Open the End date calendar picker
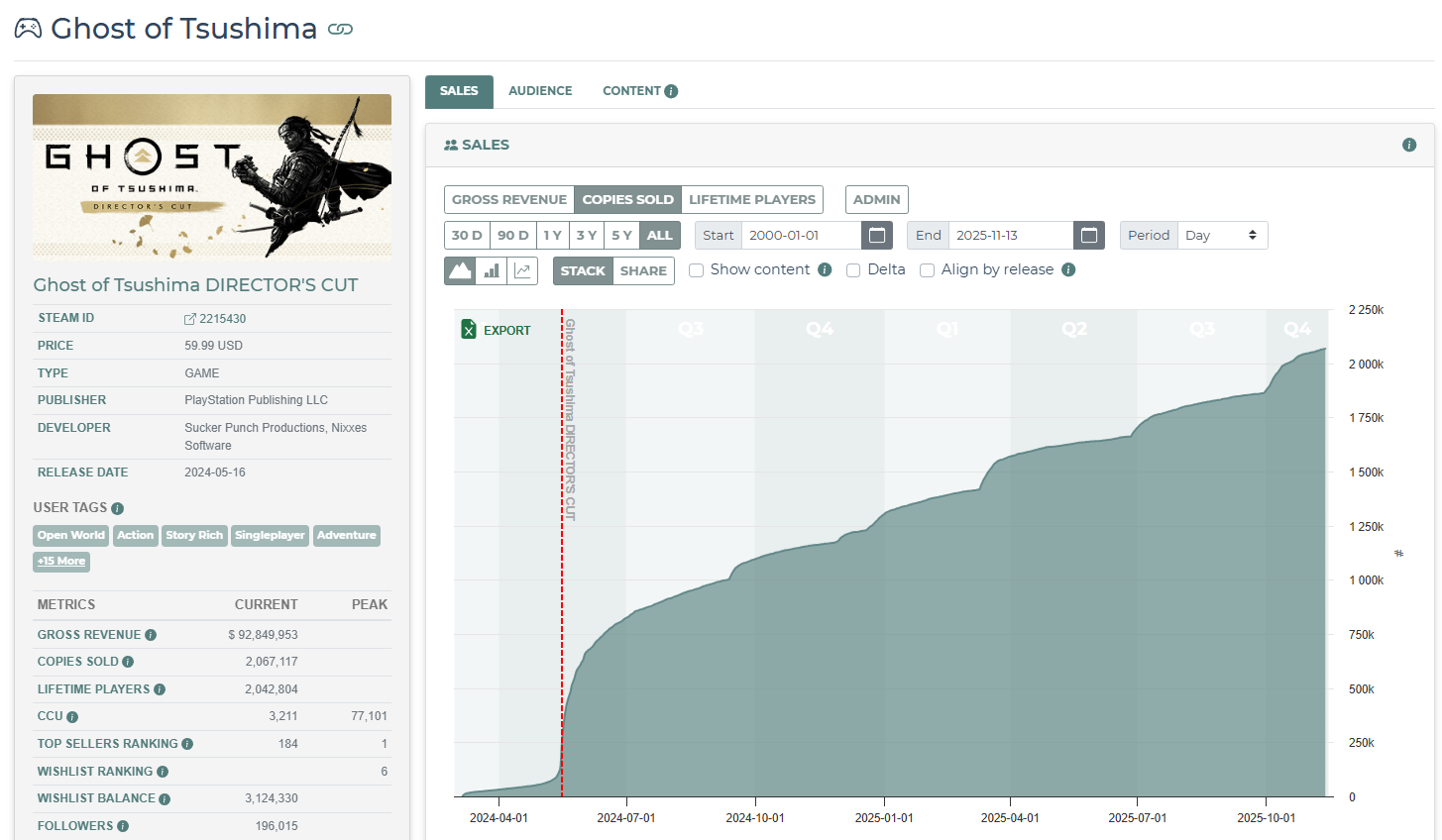1442x840 pixels. [1089, 235]
